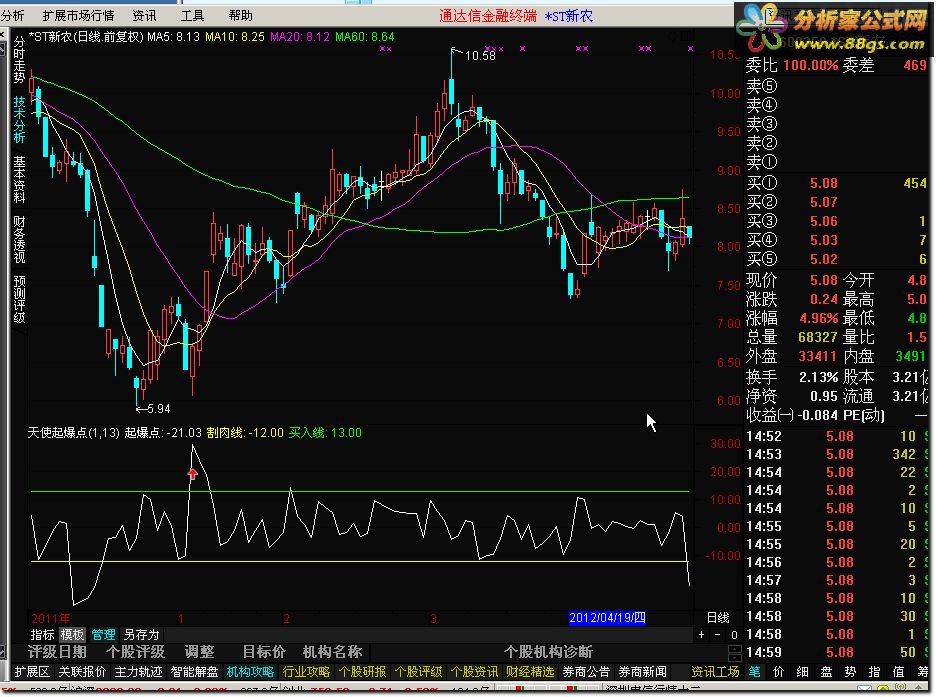The height and width of the screenshot is (697, 936).
Task: Switch to 智能解盘 tab
Action: coord(194,672)
